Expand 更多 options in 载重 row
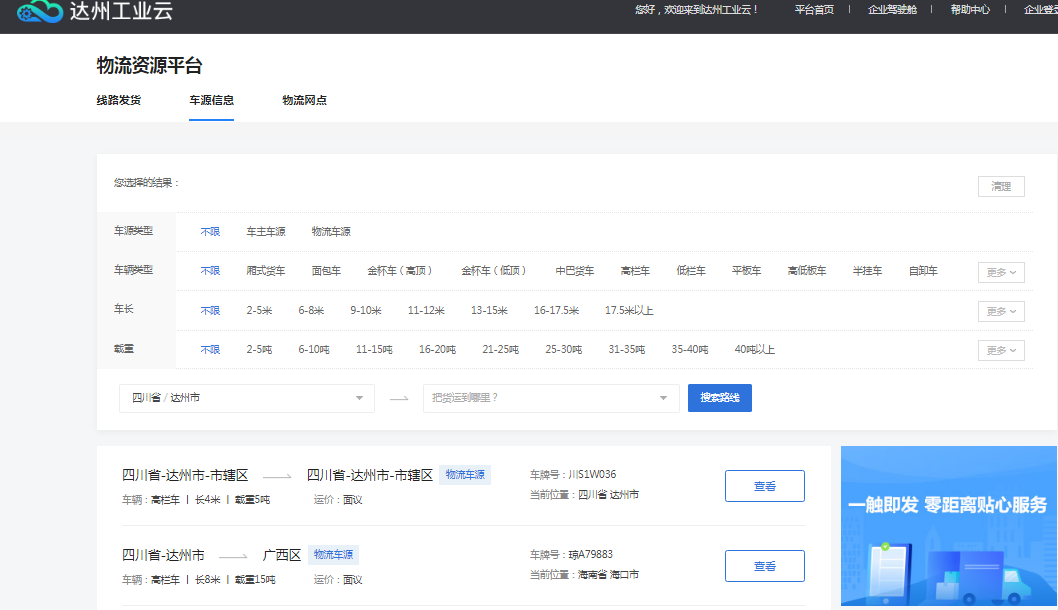This screenshot has width=1058, height=610. click(1000, 350)
